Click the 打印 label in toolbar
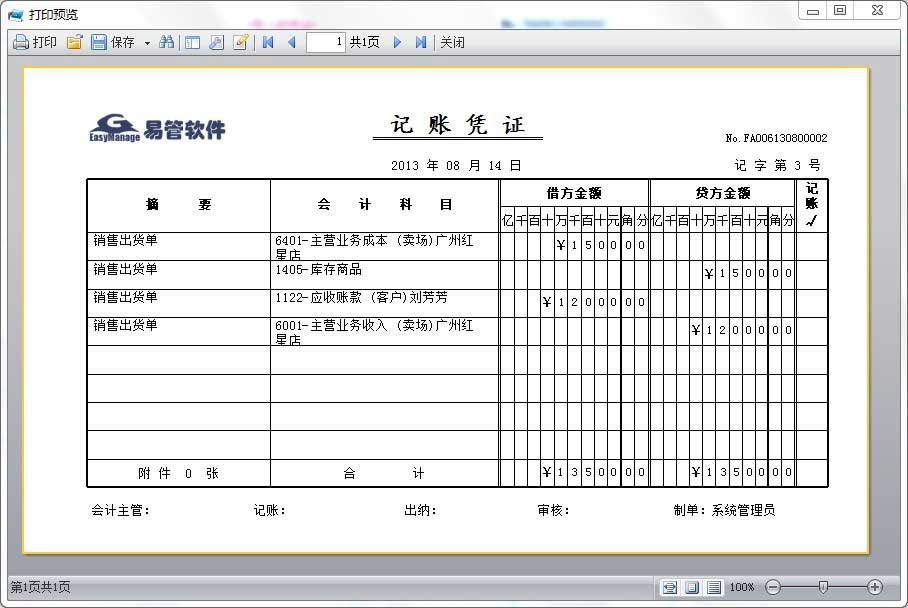Viewport: 908px width, 608px height. 45,42
